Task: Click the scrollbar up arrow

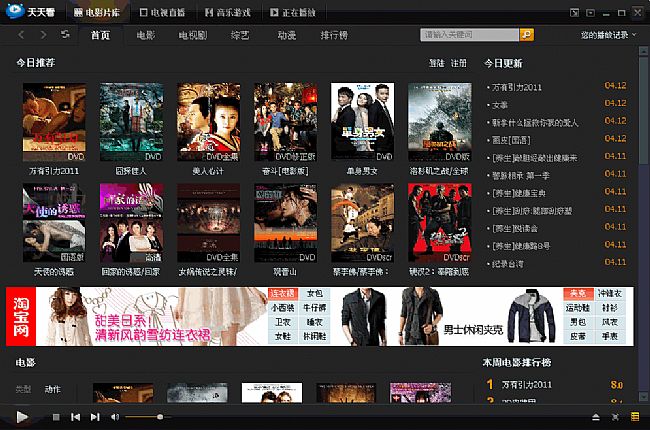Action: point(643,51)
